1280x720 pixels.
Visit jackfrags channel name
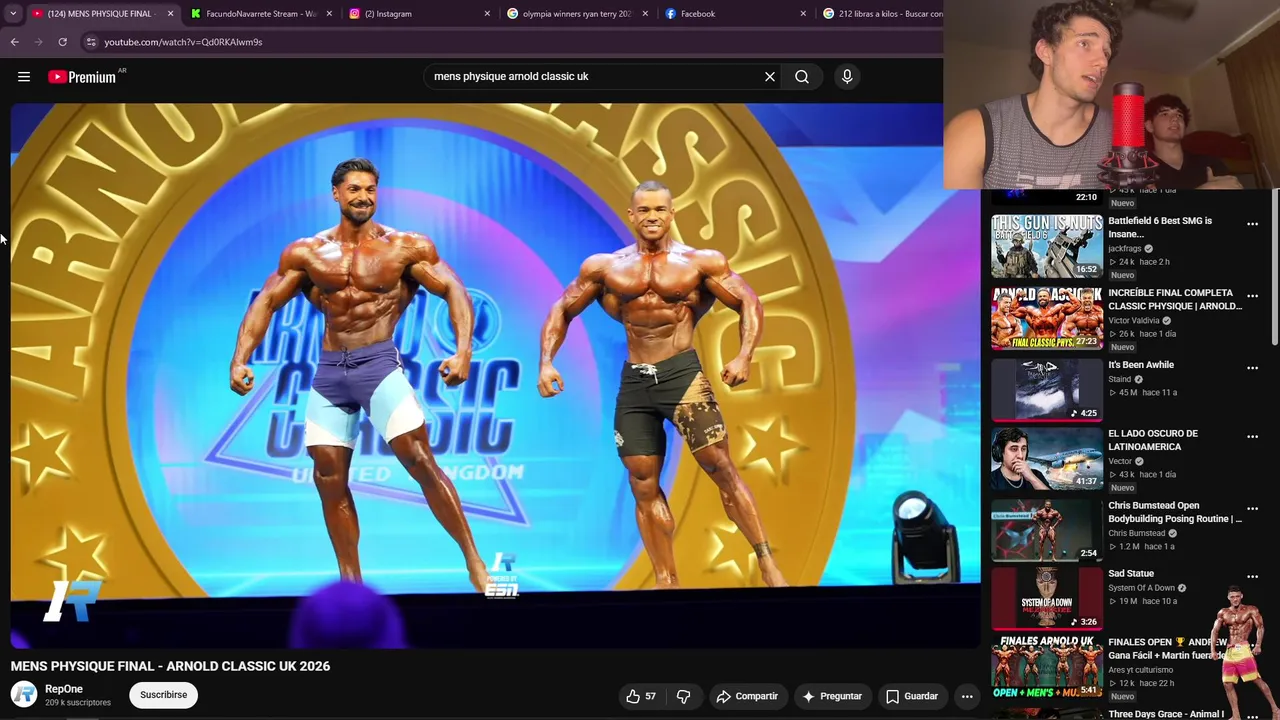coord(1125,248)
